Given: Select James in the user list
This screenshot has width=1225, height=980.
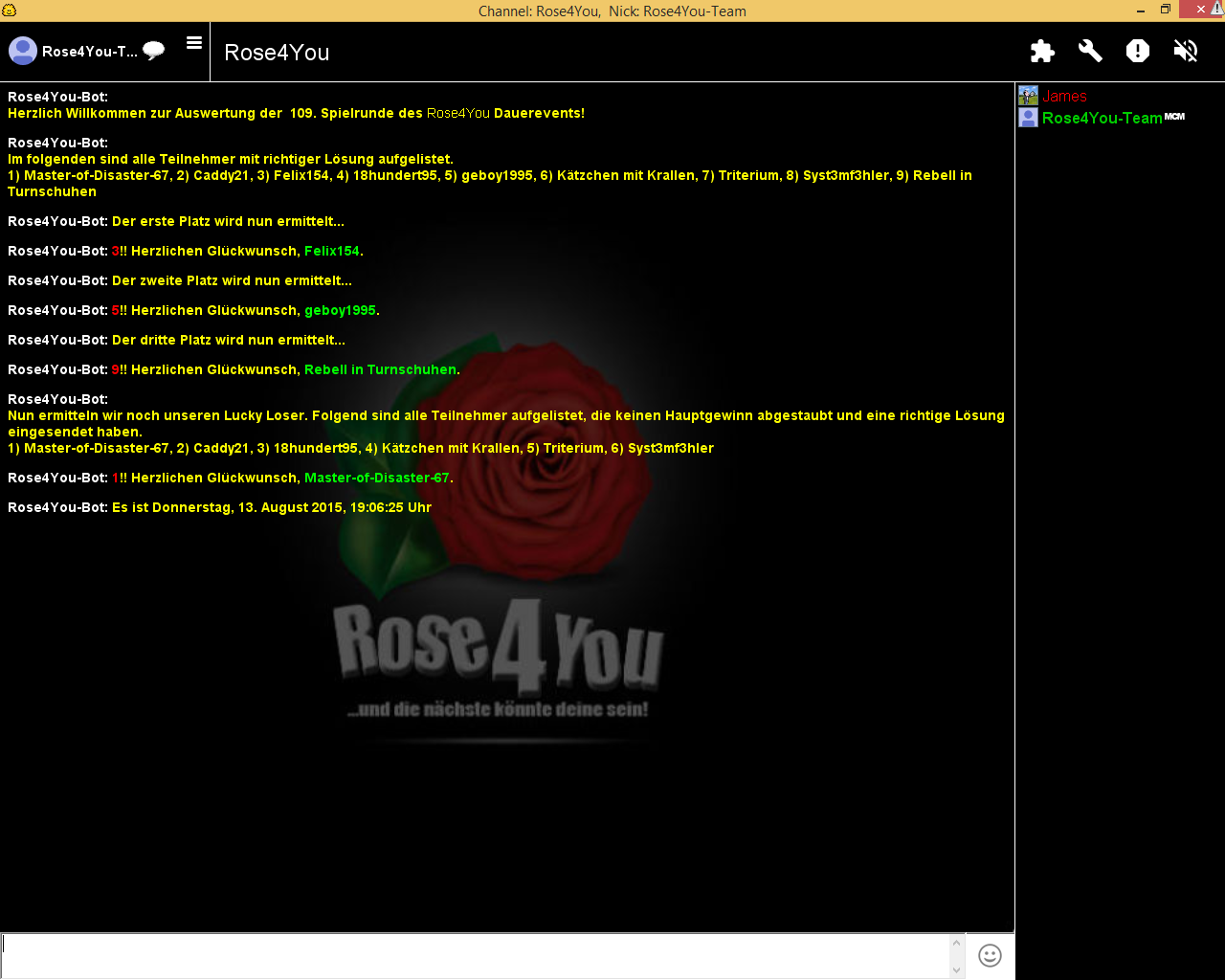Looking at the screenshot, I should [1064, 97].
